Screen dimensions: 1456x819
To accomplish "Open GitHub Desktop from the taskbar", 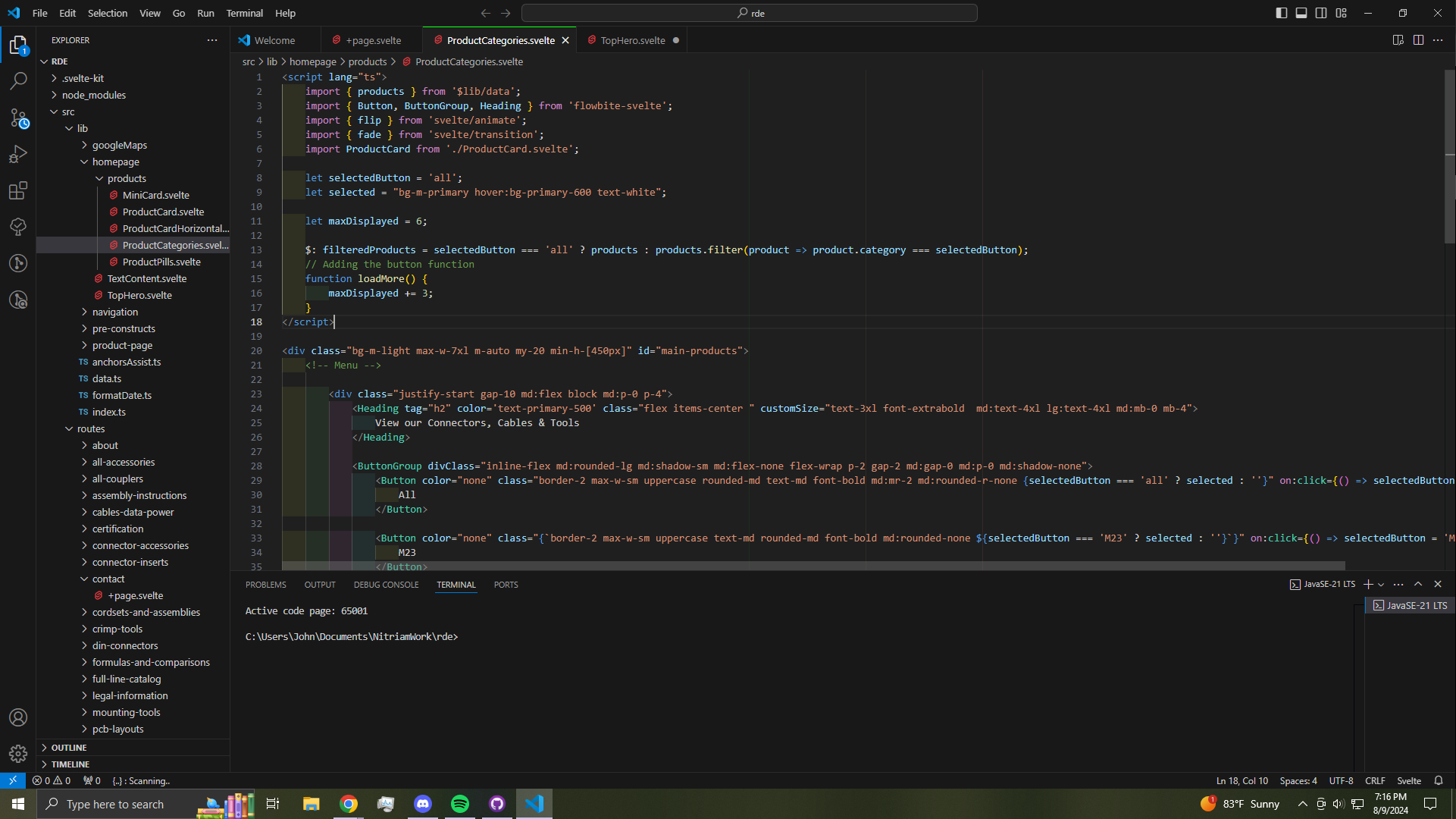I will tap(497, 804).
